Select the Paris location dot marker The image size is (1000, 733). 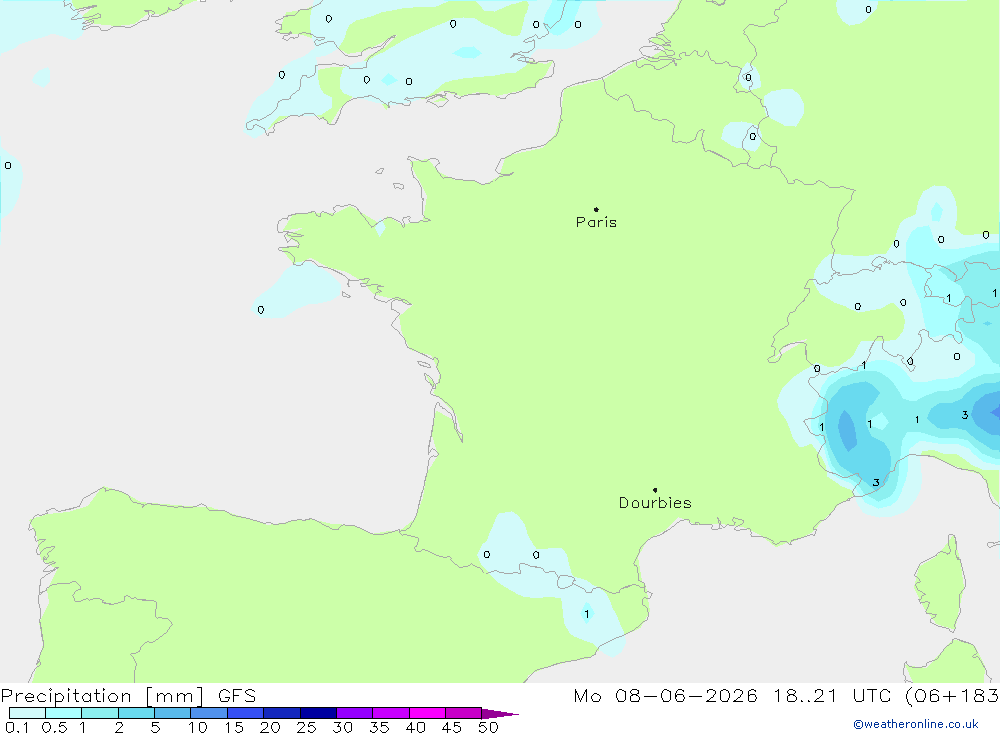(x=596, y=209)
